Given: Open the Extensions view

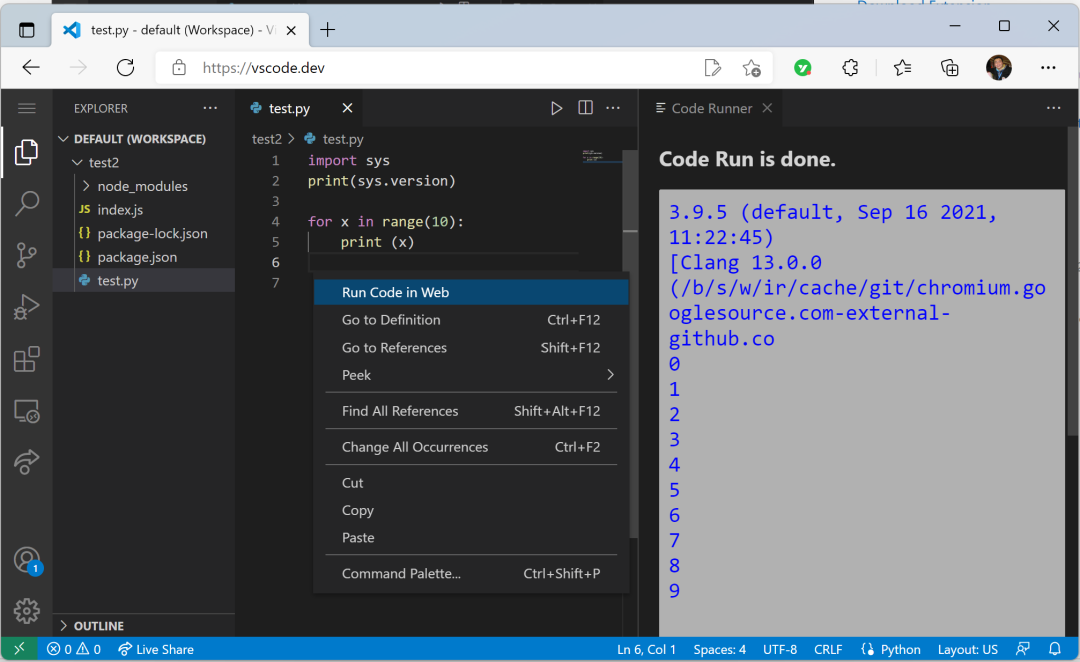Looking at the screenshot, I should click(x=26, y=359).
